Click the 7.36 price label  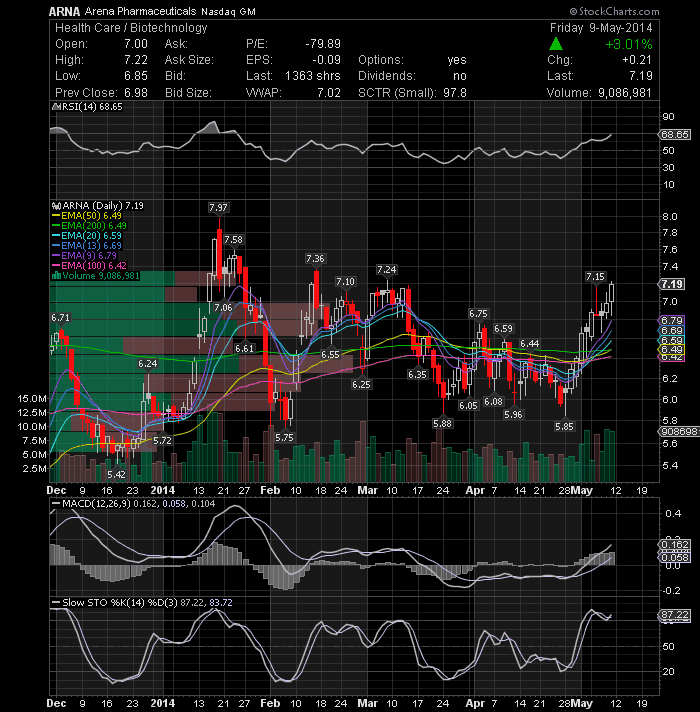(315, 258)
